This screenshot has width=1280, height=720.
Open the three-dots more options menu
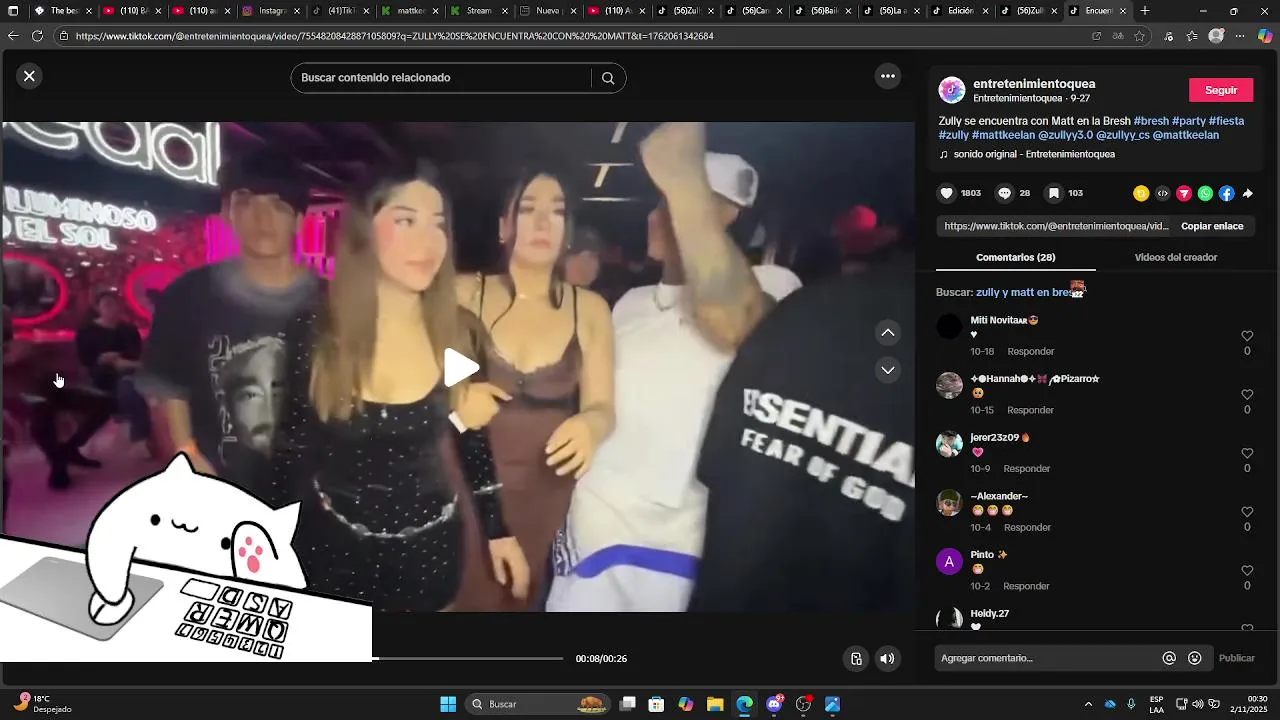coord(887,76)
